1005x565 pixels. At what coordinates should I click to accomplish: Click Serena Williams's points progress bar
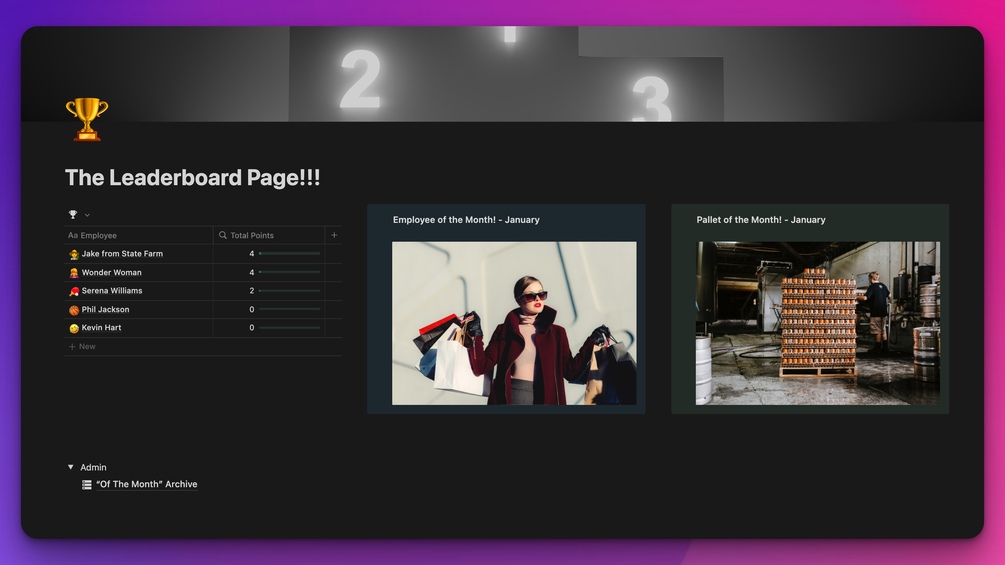coord(290,291)
